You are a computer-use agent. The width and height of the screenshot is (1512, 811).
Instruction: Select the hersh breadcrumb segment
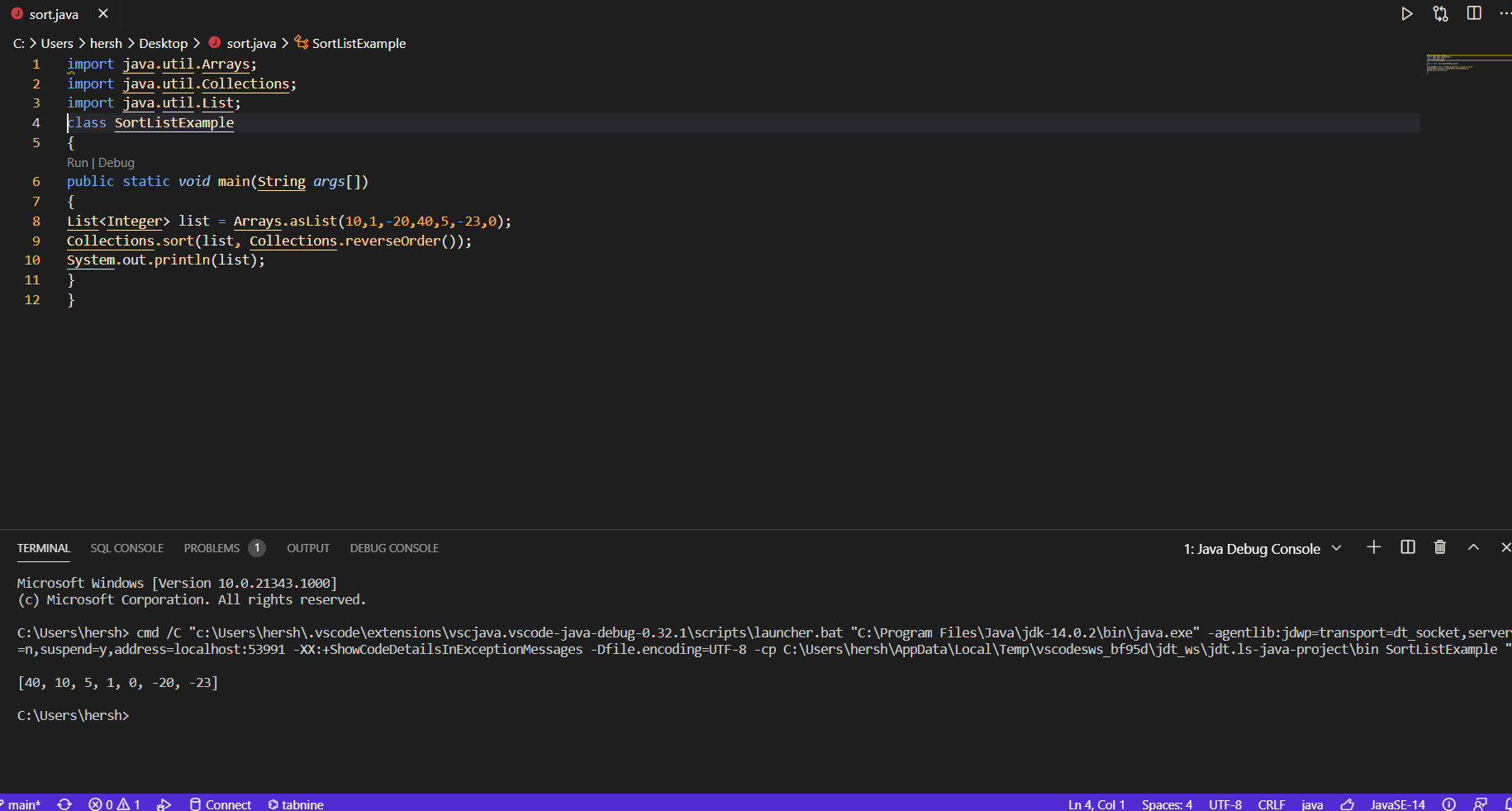(x=106, y=43)
